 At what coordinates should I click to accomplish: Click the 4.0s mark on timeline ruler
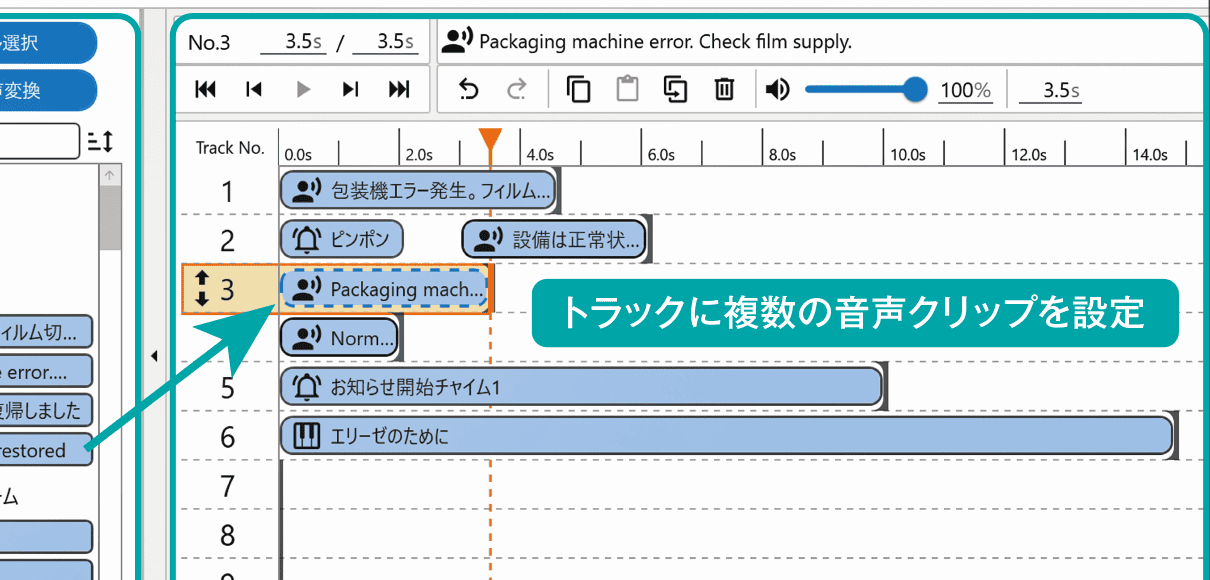coord(540,155)
